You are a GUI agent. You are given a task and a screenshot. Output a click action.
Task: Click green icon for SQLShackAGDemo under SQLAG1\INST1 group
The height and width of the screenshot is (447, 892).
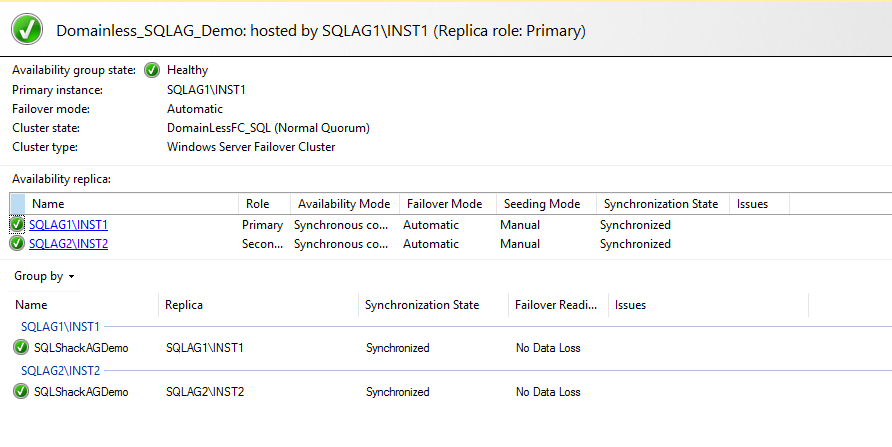pos(22,348)
